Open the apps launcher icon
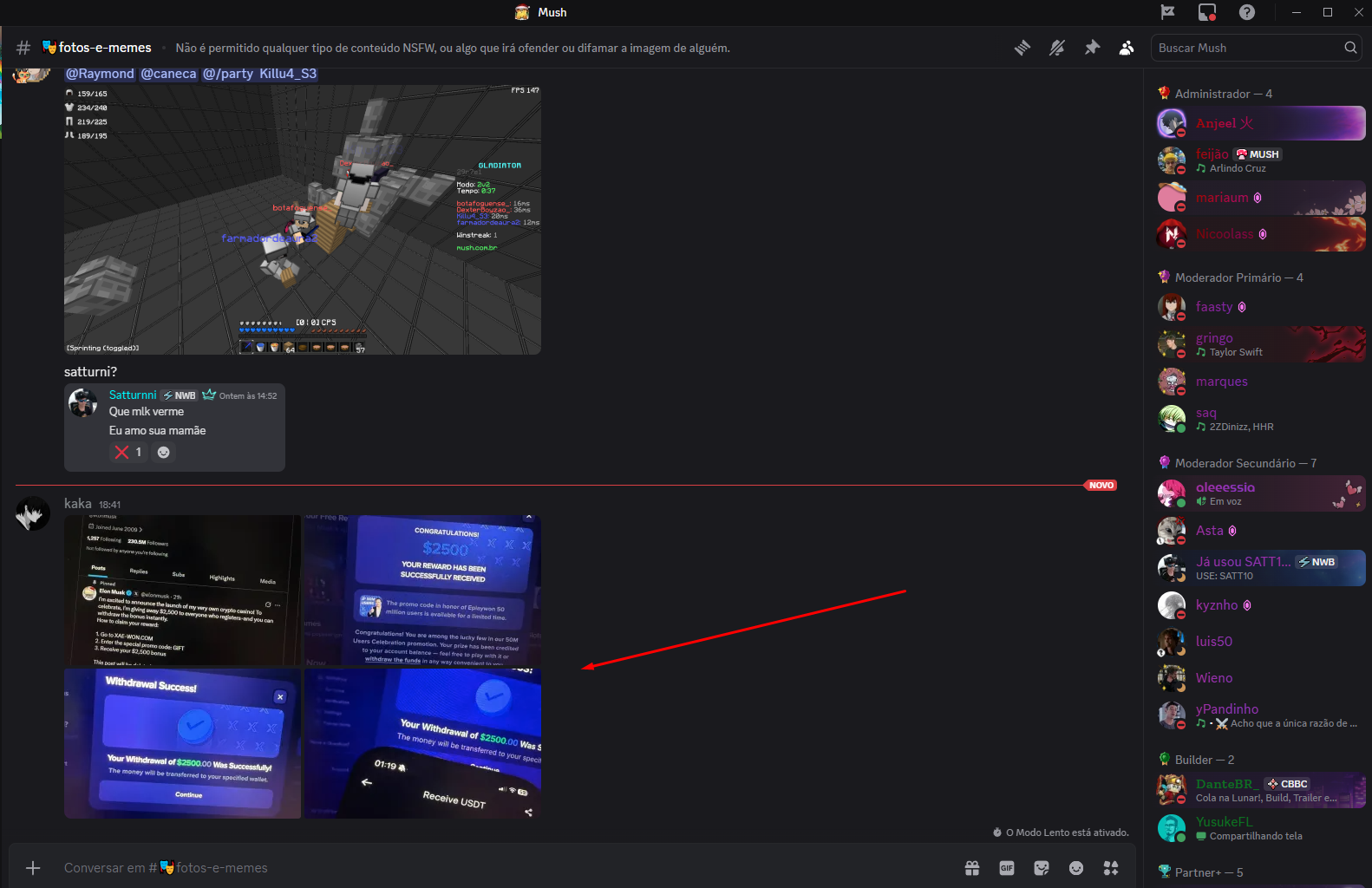Screen dimensions: 1372x888 1111,868
